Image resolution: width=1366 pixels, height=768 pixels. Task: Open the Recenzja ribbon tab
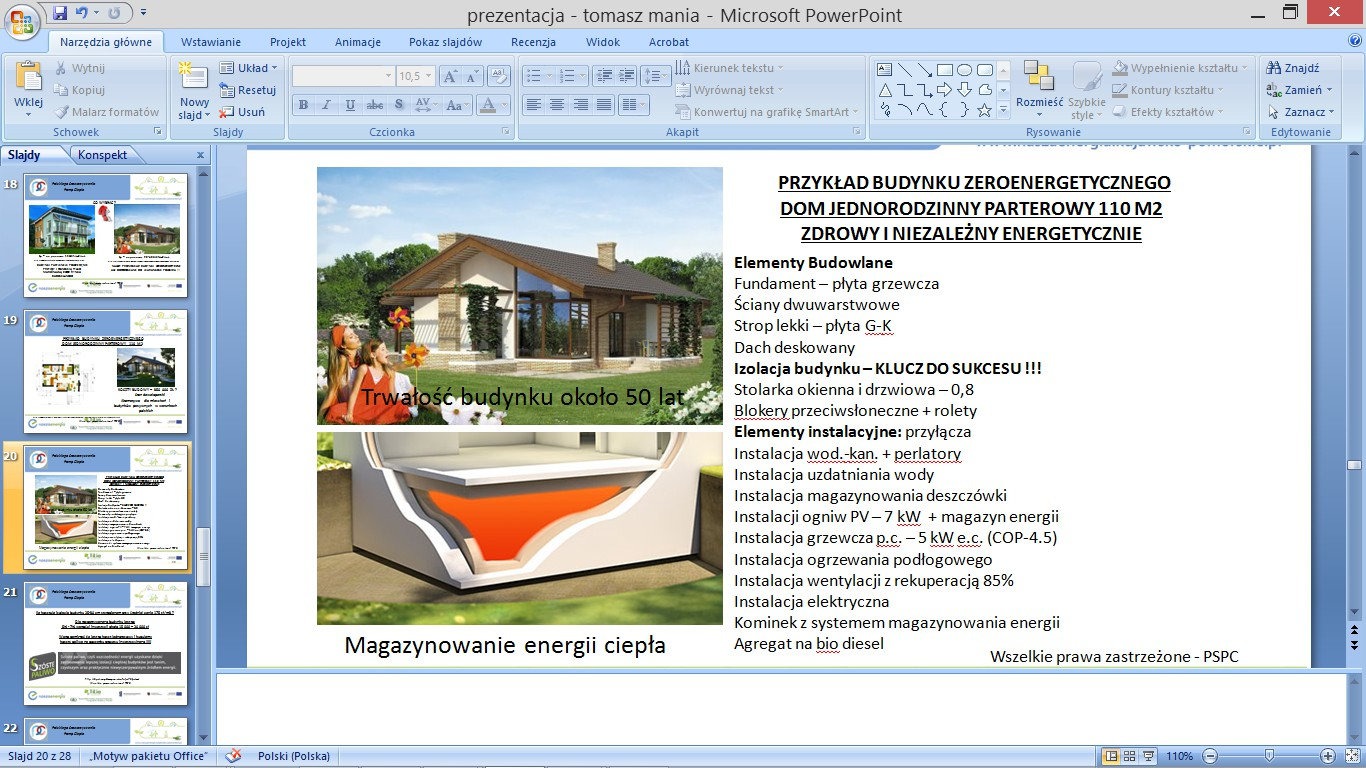[x=533, y=42]
